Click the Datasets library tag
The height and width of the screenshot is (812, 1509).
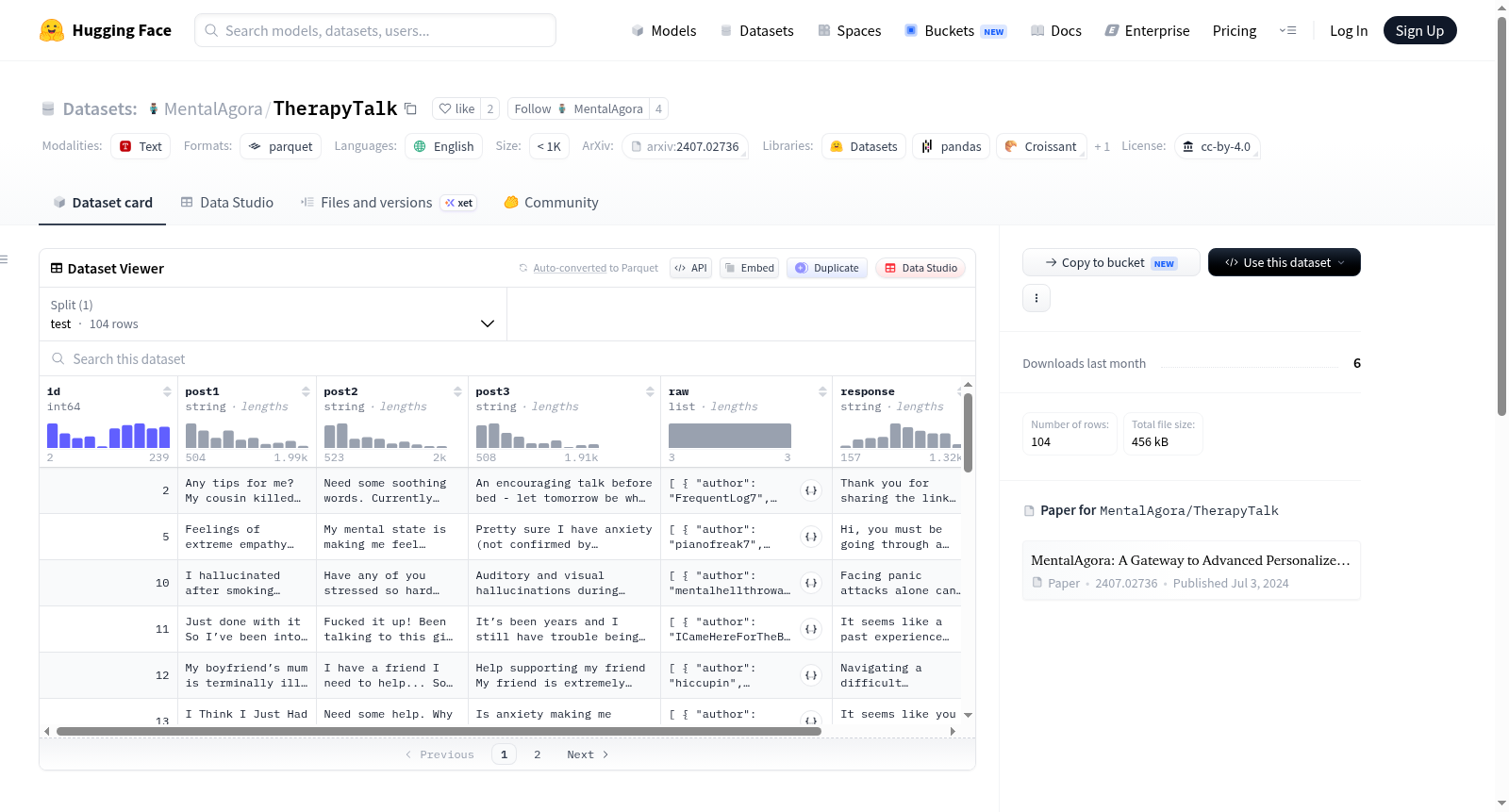click(x=864, y=146)
